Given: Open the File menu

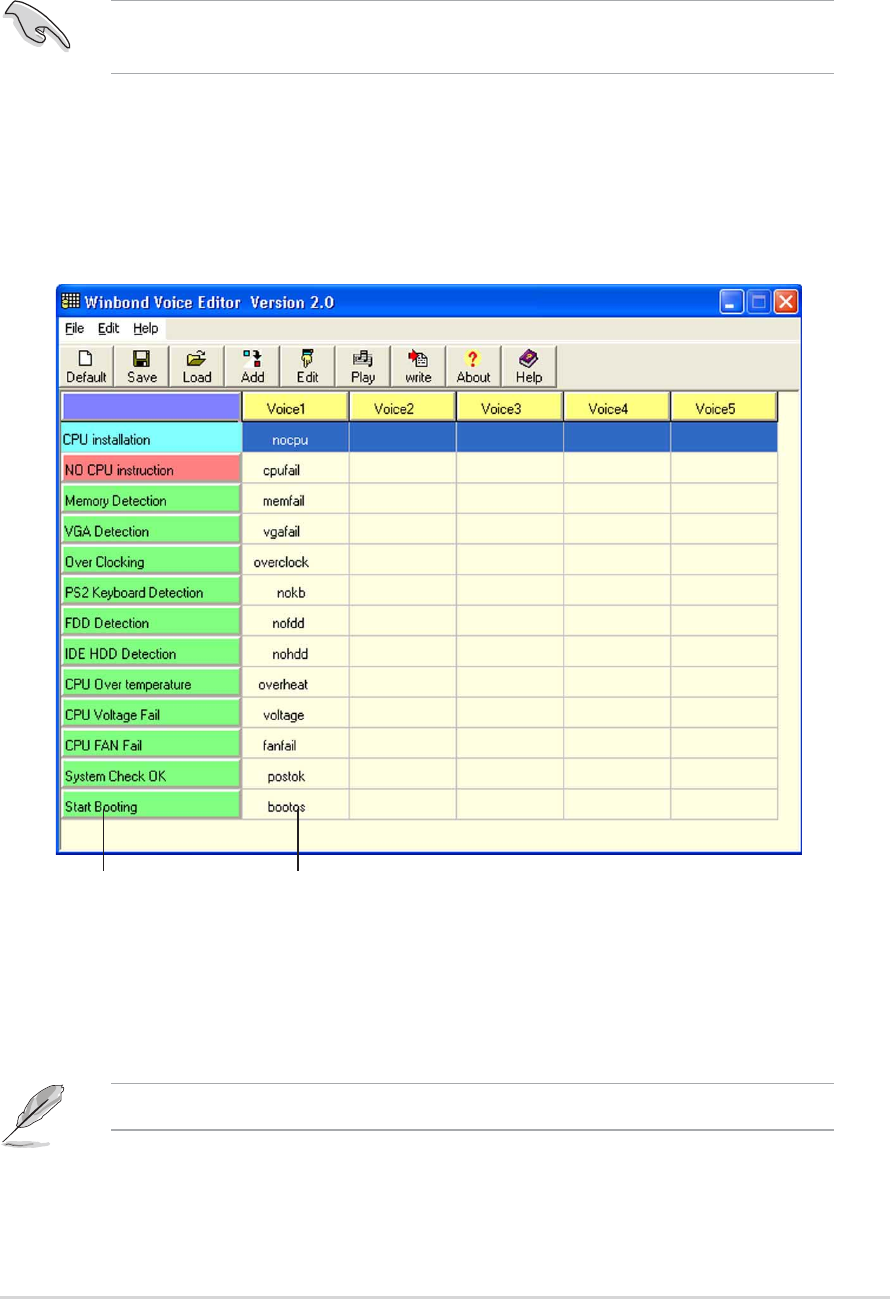Looking at the screenshot, I should coord(75,328).
